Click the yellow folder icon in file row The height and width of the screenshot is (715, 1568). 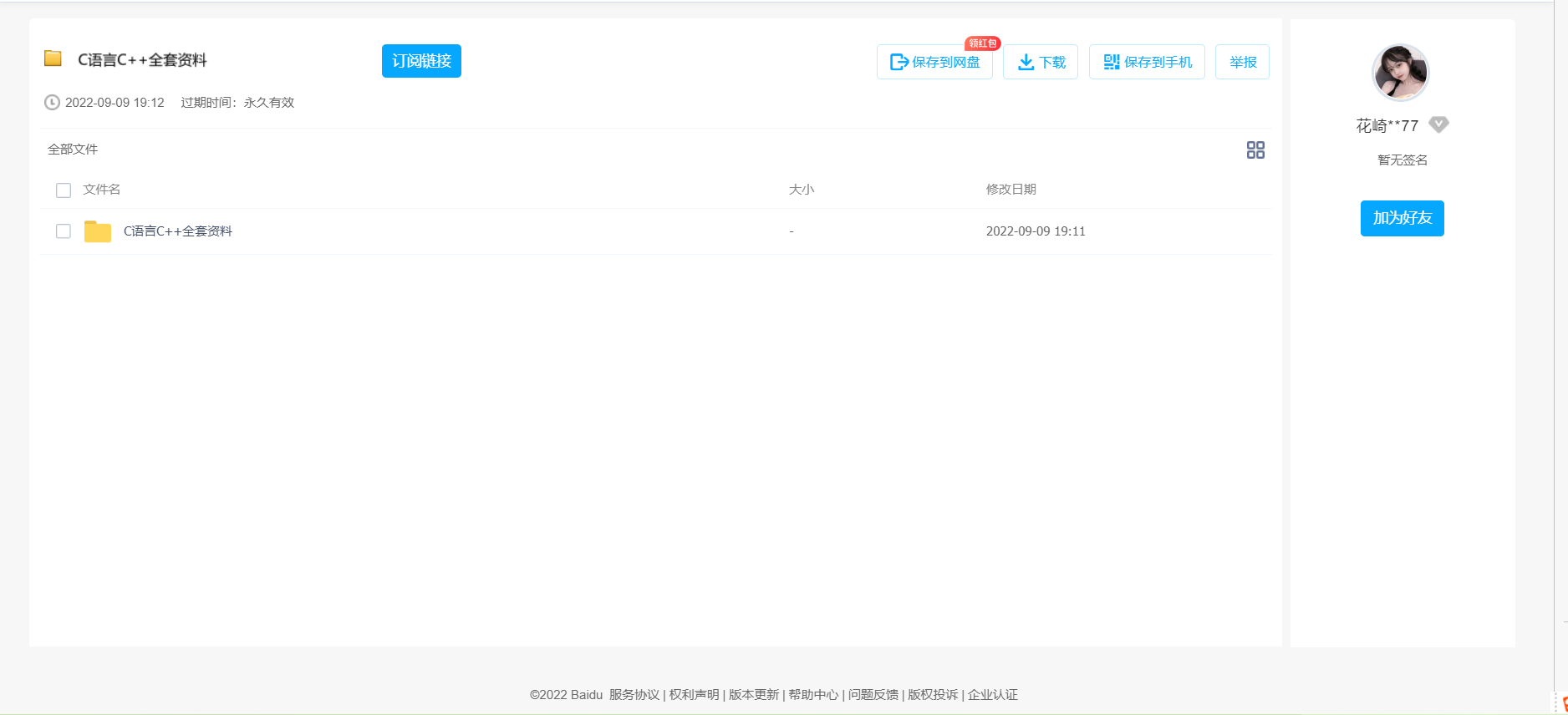pos(98,231)
